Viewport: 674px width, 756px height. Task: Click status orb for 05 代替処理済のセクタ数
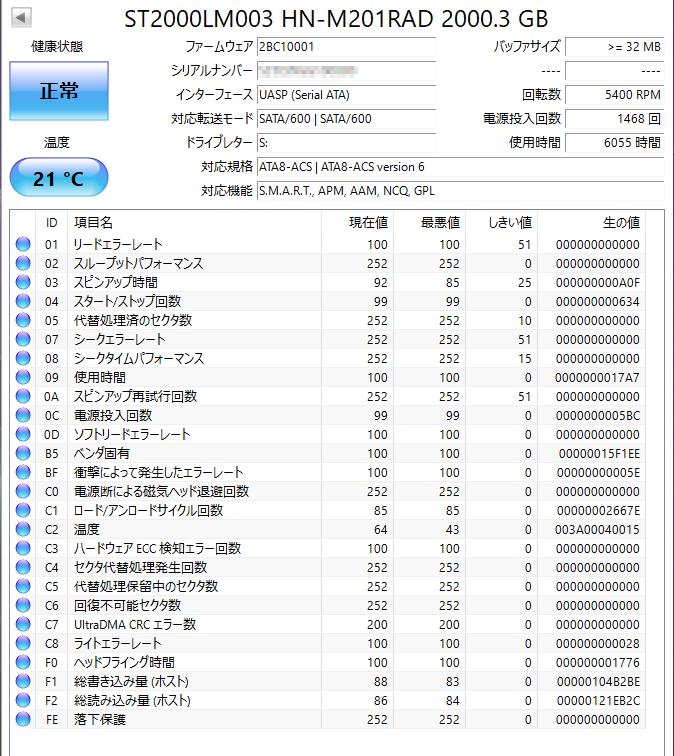(x=23, y=320)
